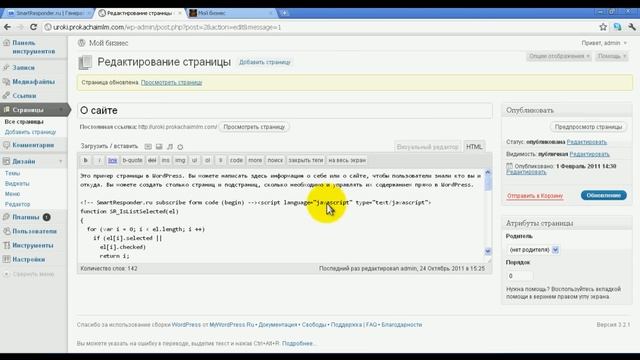Image resolution: width=640 pixels, height=360 pixels.
Task: Collapse the Дизайн menu arrow
Action: coord(61,161)
